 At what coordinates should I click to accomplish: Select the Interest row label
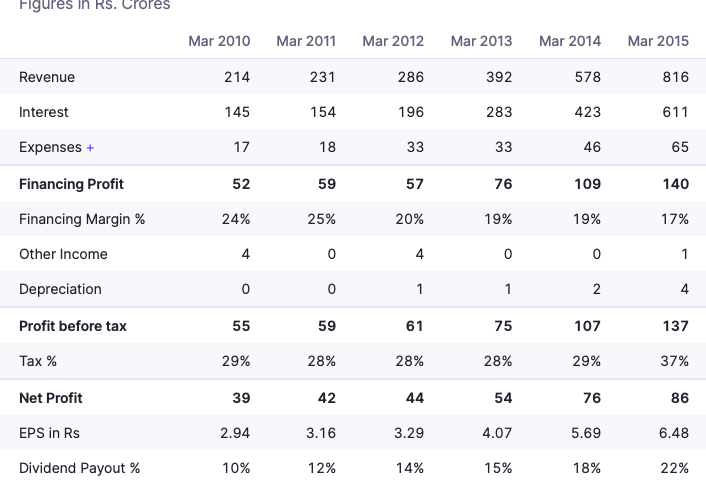coord(44,112)
